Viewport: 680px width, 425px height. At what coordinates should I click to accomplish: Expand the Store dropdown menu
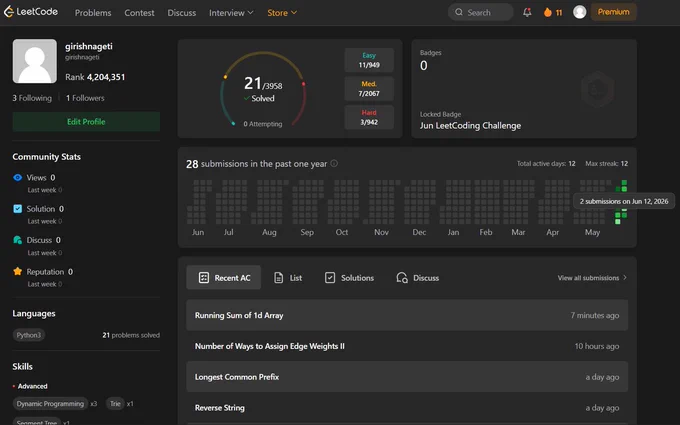(282, 13)
